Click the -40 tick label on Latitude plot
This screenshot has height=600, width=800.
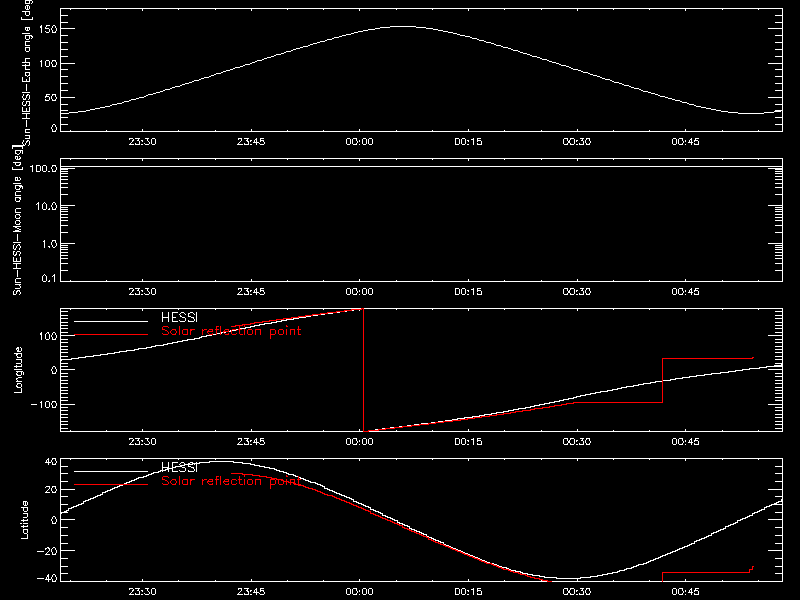[x=47, y=579]
